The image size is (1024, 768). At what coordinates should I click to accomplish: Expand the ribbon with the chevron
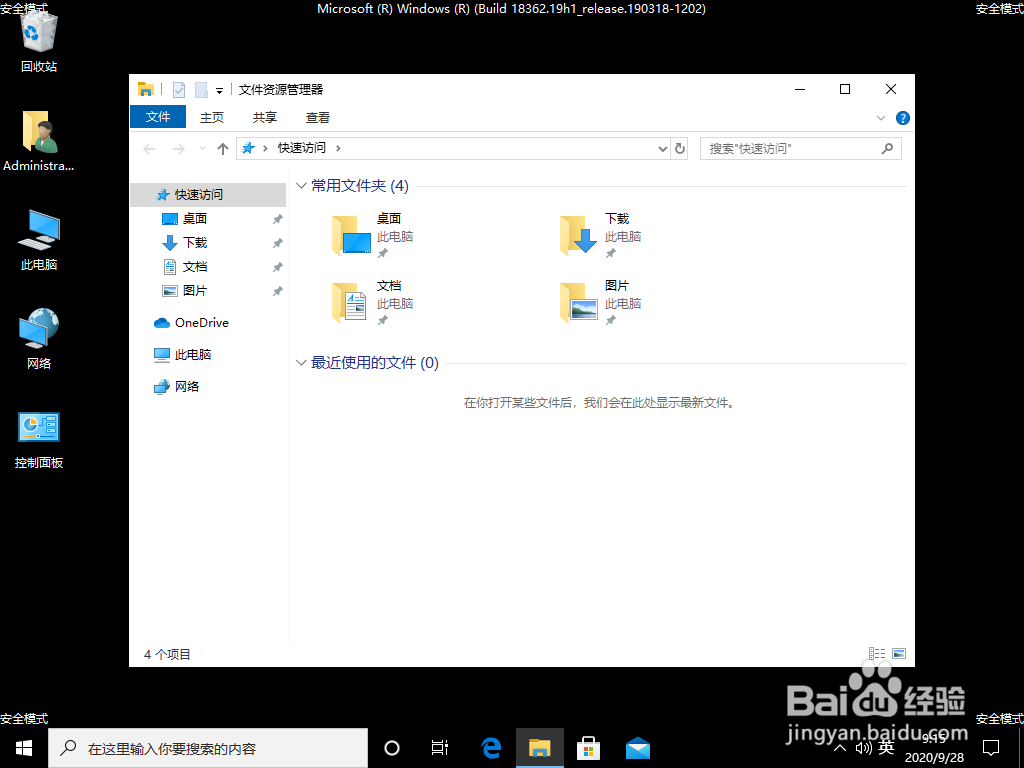[880, 118]
